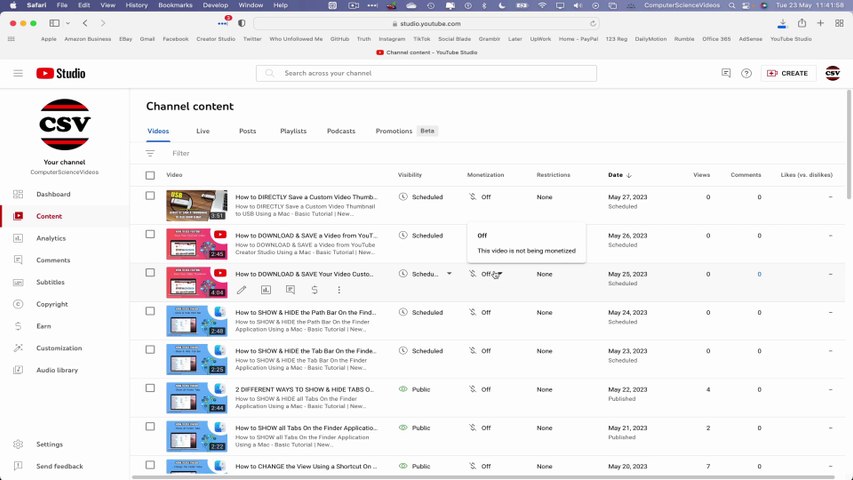Image resolution: width=853 pixels, height=480 pixels.
Task: Select the May 27 video checkbox
Action: click(x=150, y=196)
